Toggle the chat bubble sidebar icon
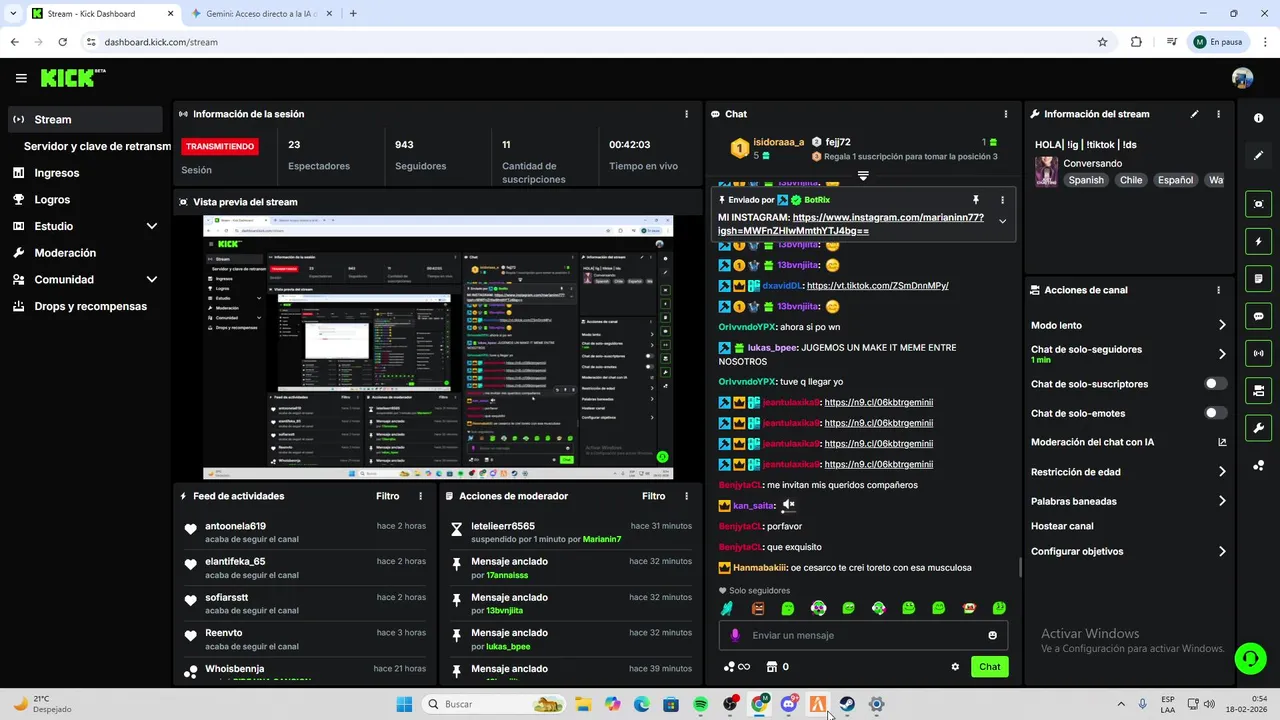 coord(1258,316)
